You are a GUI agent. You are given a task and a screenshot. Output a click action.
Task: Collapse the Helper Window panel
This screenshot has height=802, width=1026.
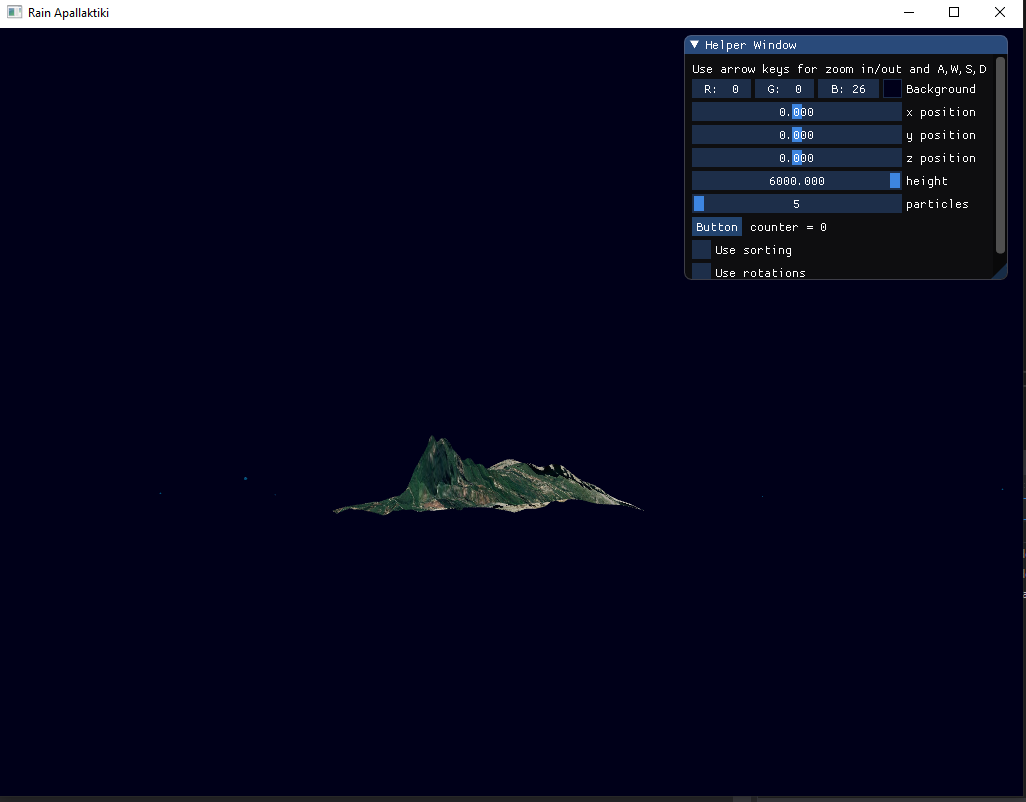click(694, 44)
